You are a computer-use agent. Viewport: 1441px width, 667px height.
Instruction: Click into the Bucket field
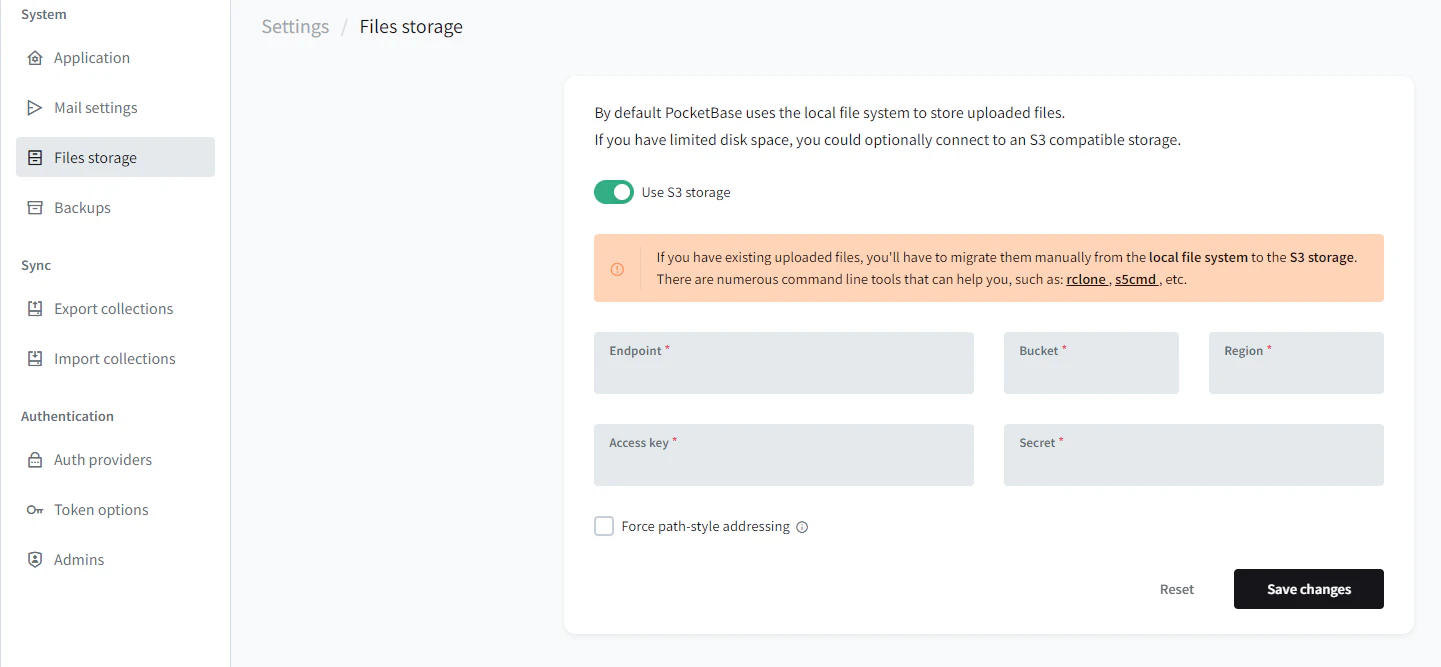(1091, 363)
